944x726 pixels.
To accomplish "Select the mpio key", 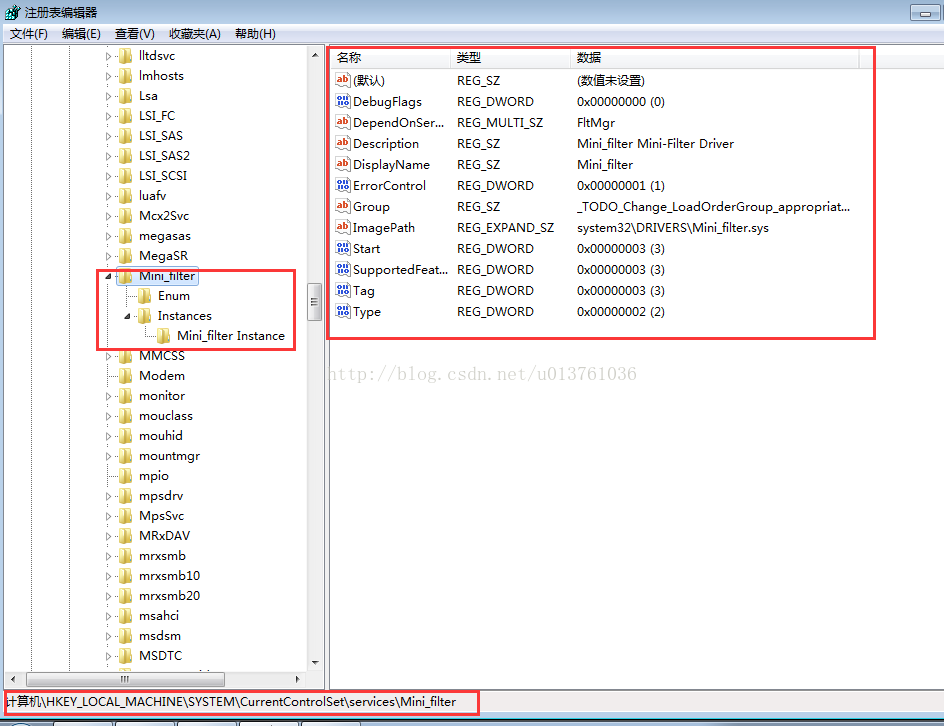I will (154, 476).
